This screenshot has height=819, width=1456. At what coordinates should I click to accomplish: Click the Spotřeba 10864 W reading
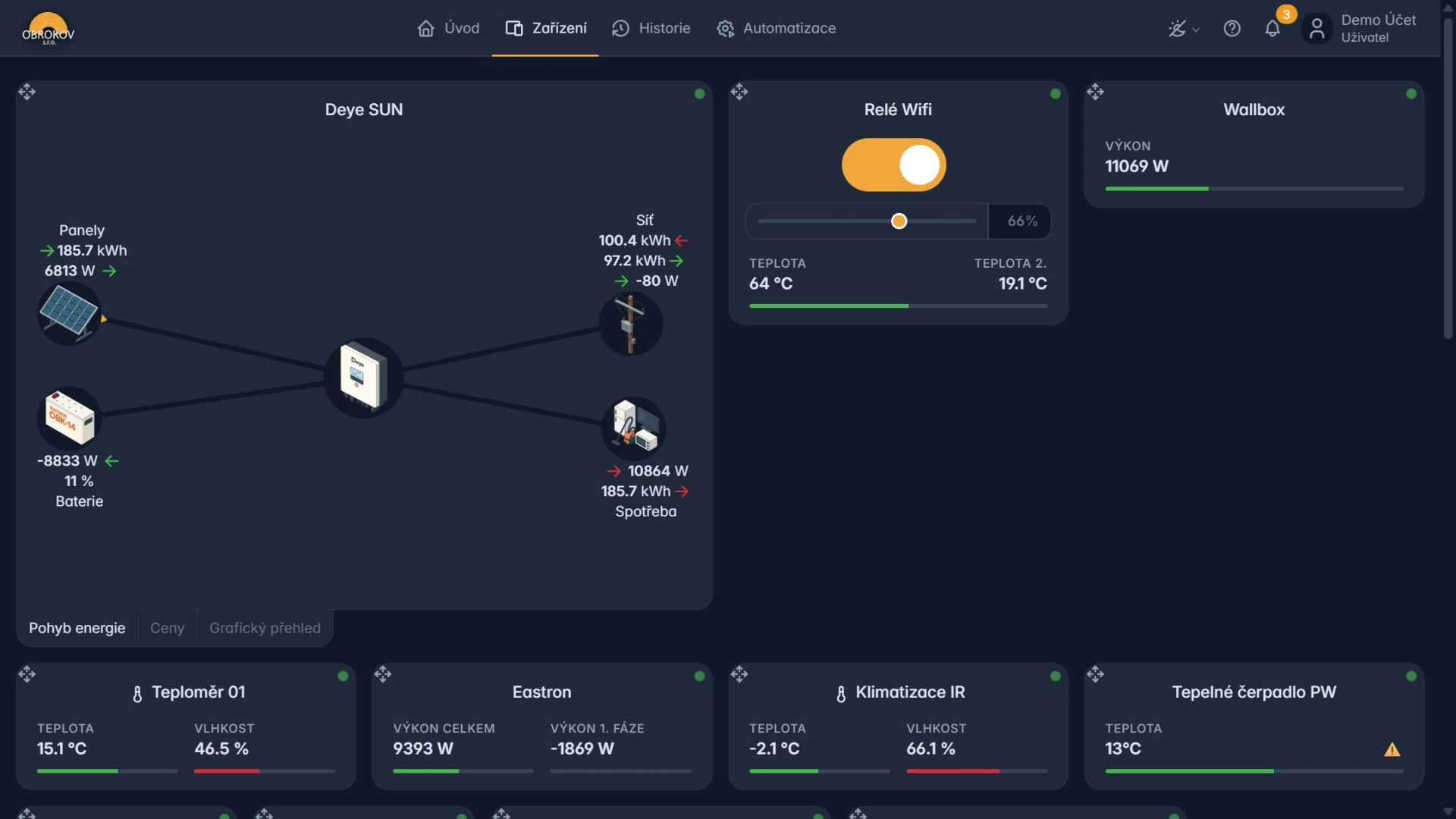pyautogui.click(x=657, y=471)
